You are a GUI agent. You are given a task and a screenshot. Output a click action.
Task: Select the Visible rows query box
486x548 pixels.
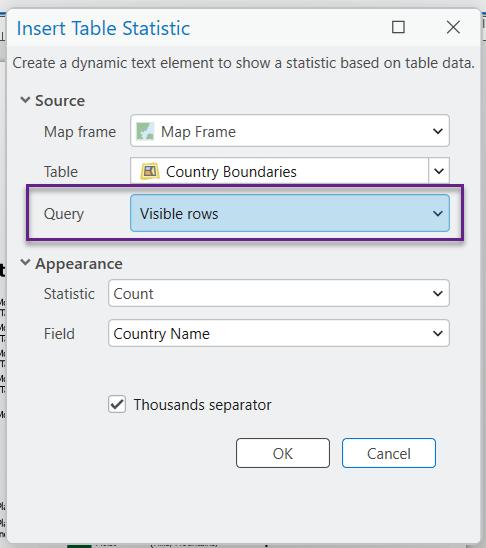(x=290, y=213)
